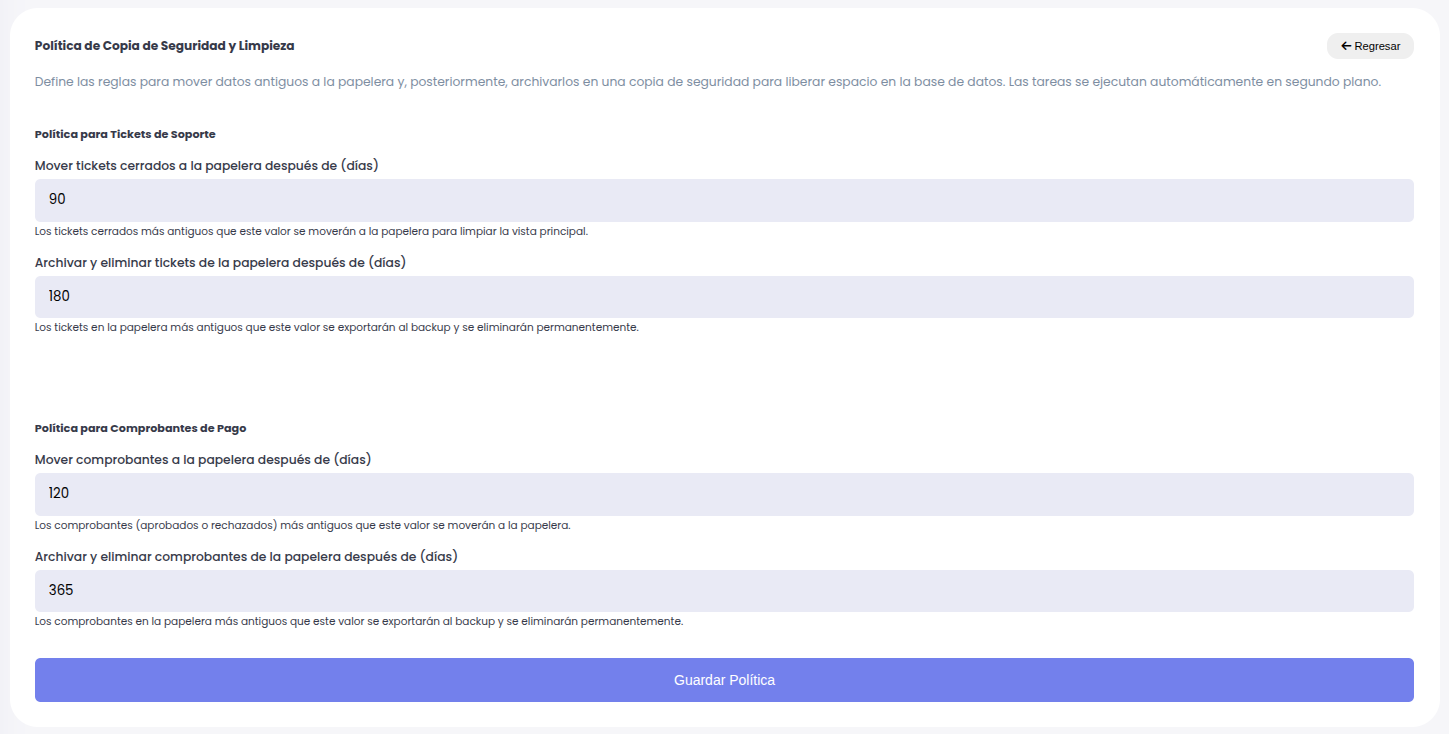
Task: Click the left arrow icon beside Regresar
Action: [1346, 46]
